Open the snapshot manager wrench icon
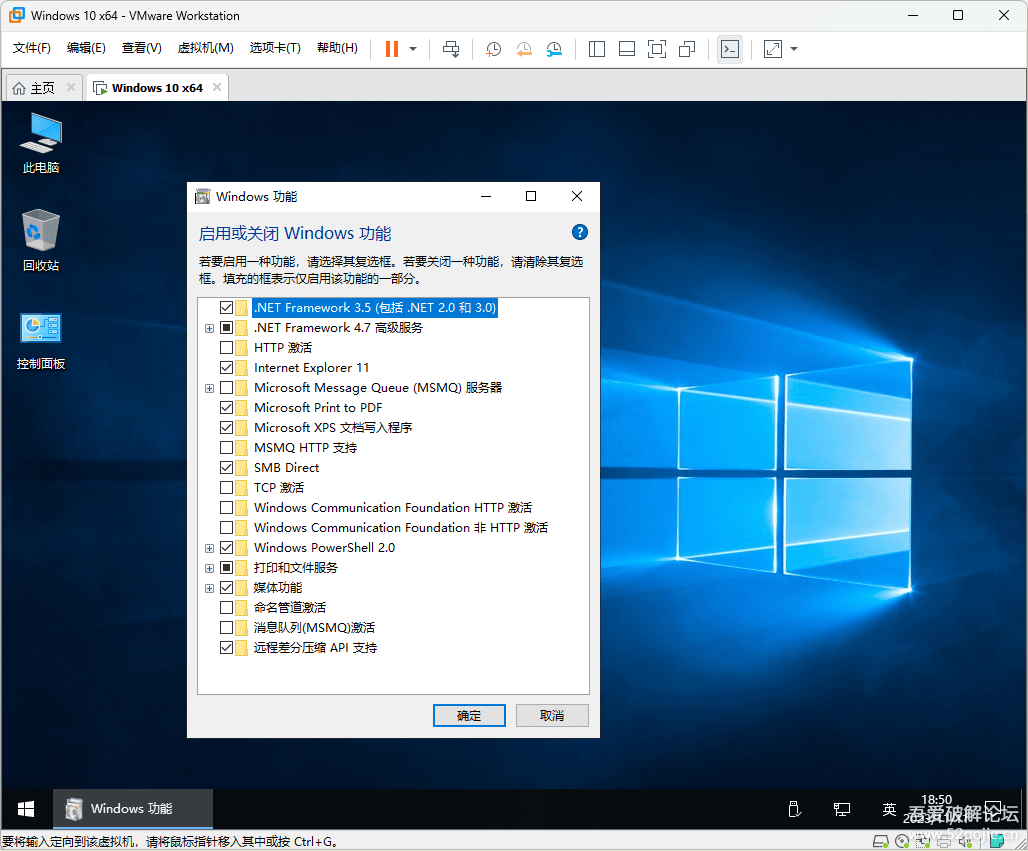This screenshot has width=1028, height=851. pos(554,49)
